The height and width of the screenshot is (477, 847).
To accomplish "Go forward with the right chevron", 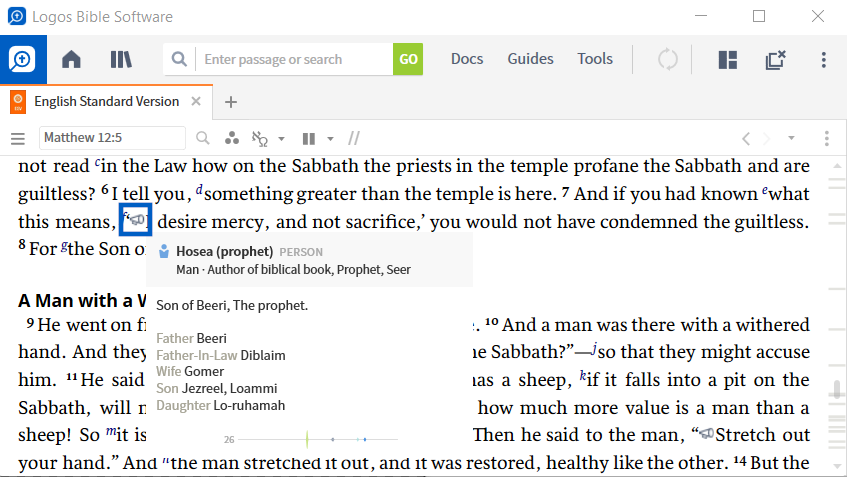I will [767, 139].
